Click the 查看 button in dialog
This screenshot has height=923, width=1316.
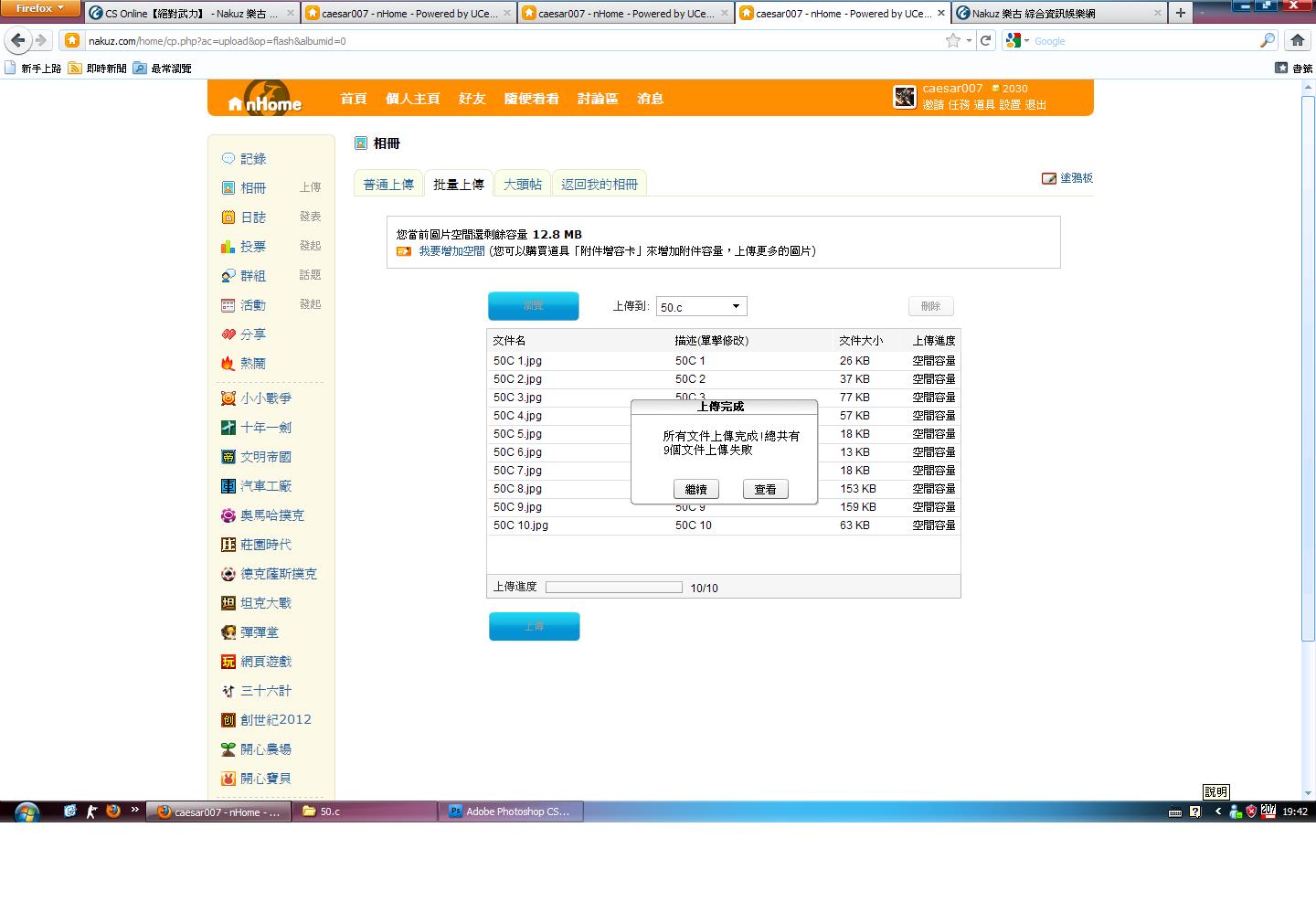click(x=765, y=489)
